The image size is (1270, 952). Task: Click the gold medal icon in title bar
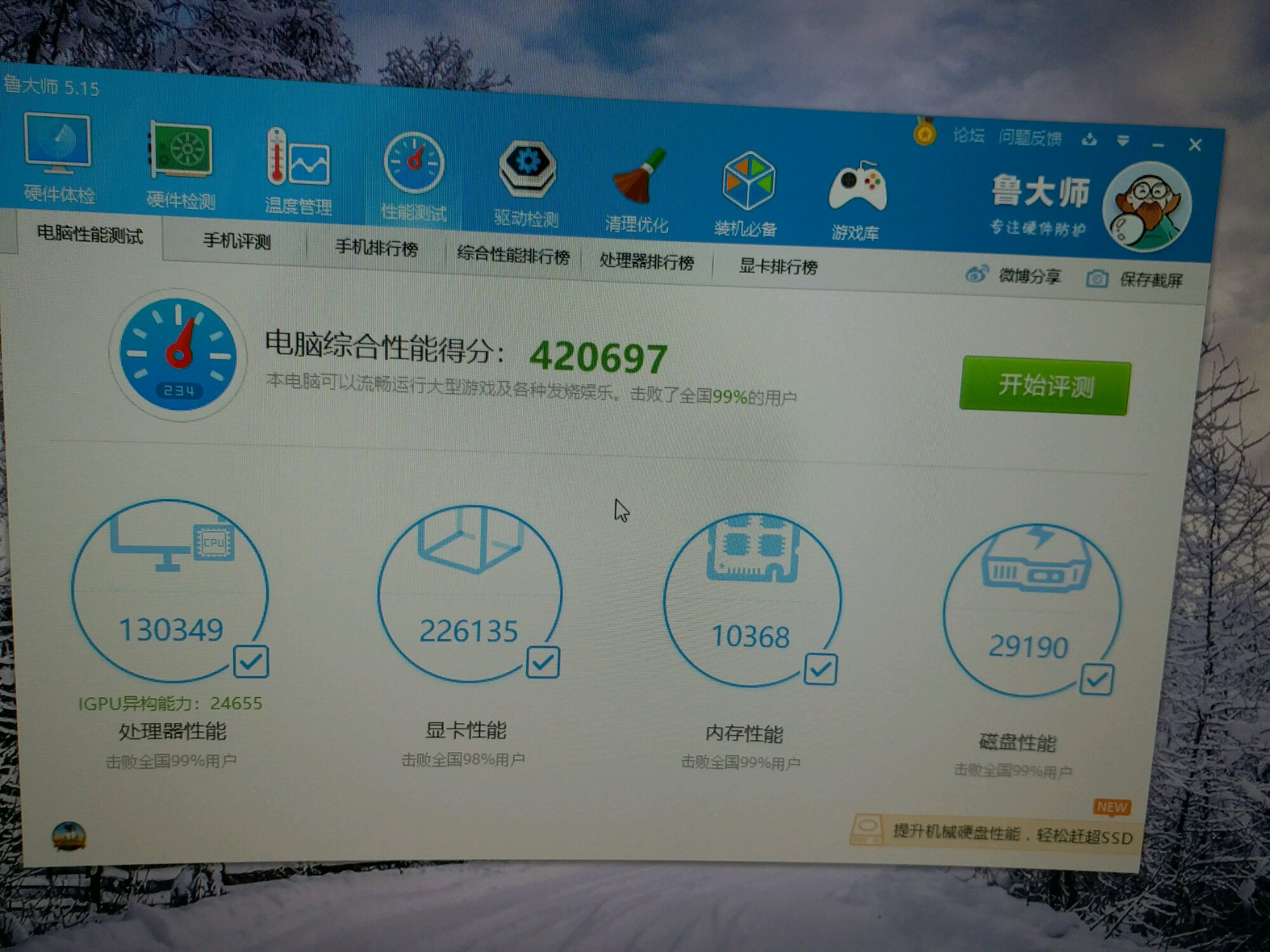coord(925,131)
